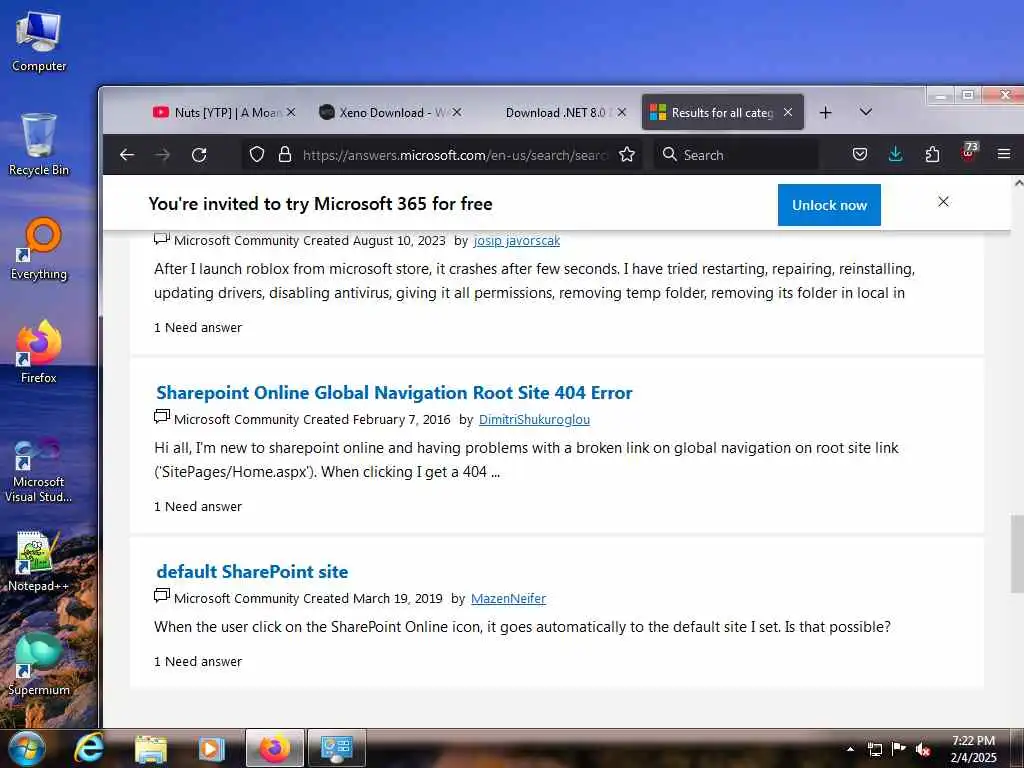The height and width of the screenshot is (768, 1024).
Task: Reload the current page
Action: tap(199, 155)
